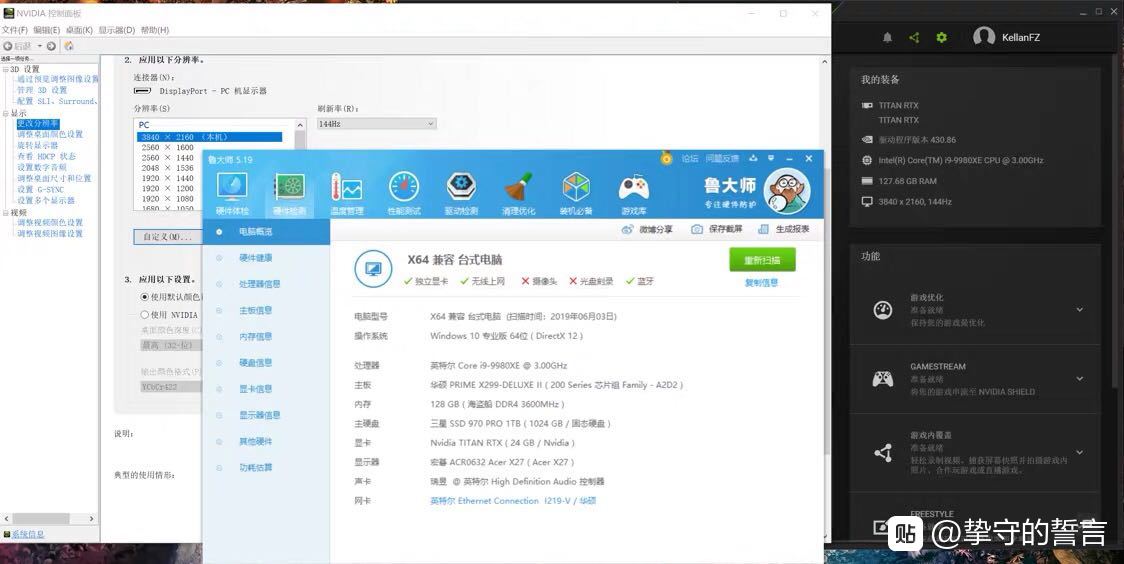Image resolution: width=1124 pixels, height=564 pixels.
Task: Expand the 游戏内覆盖 section chevron
Action: [x=1080, y=452]
